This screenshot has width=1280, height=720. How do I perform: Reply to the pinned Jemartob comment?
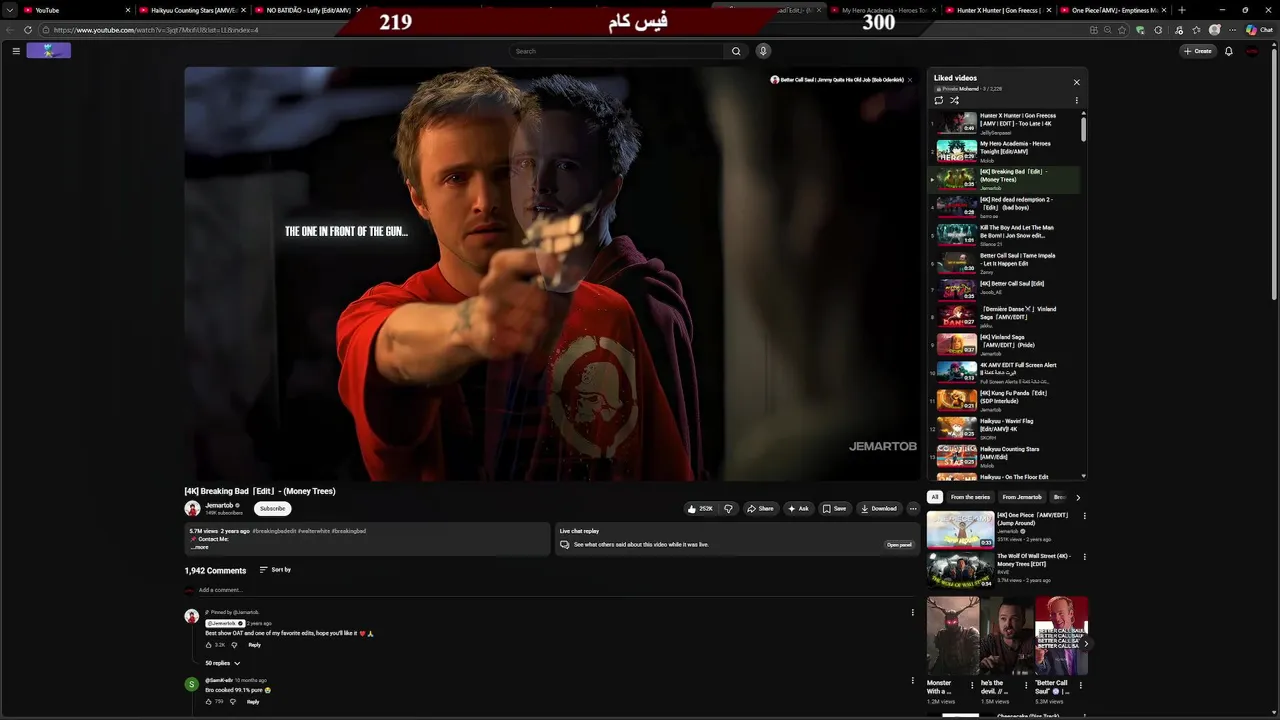[254, 645]
